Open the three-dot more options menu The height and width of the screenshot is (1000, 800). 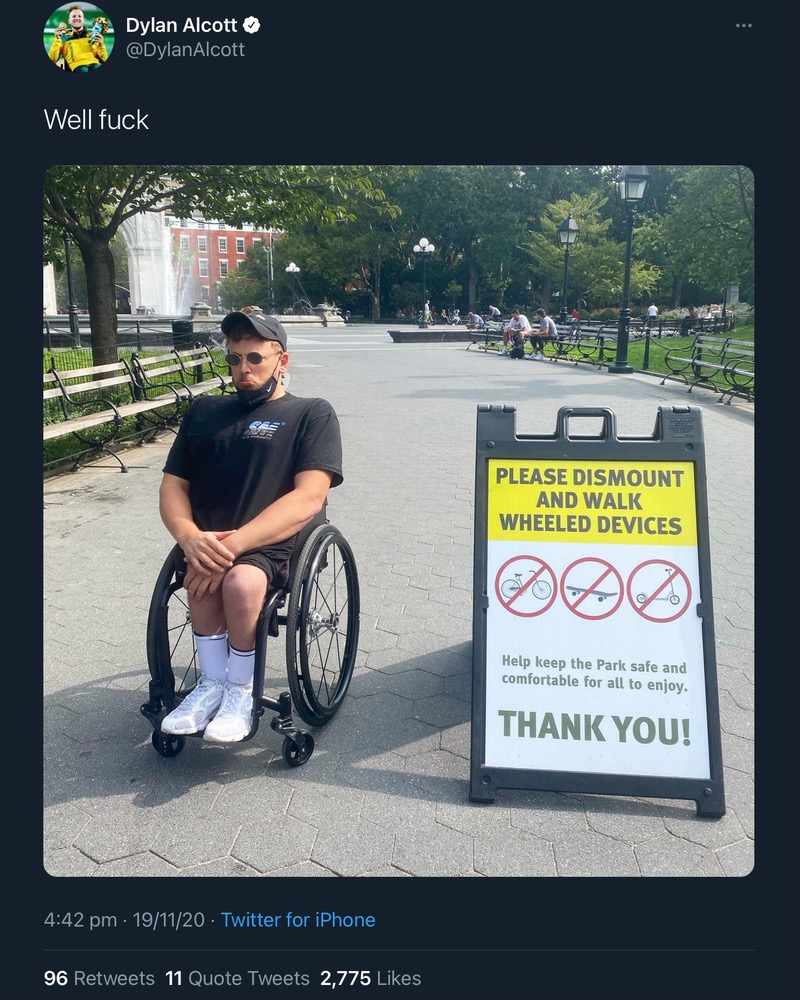click(743, 26)
